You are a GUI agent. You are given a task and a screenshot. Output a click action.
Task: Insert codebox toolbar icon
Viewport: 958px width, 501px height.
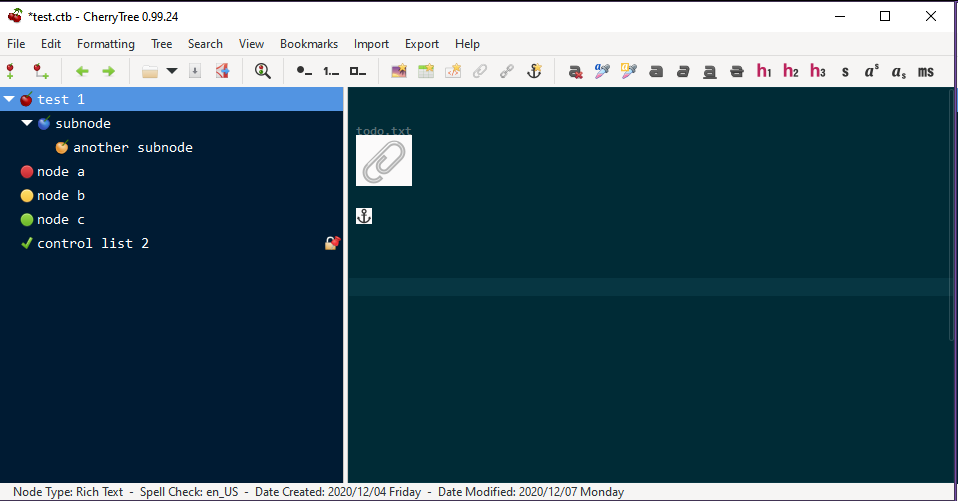click(453, 71)
